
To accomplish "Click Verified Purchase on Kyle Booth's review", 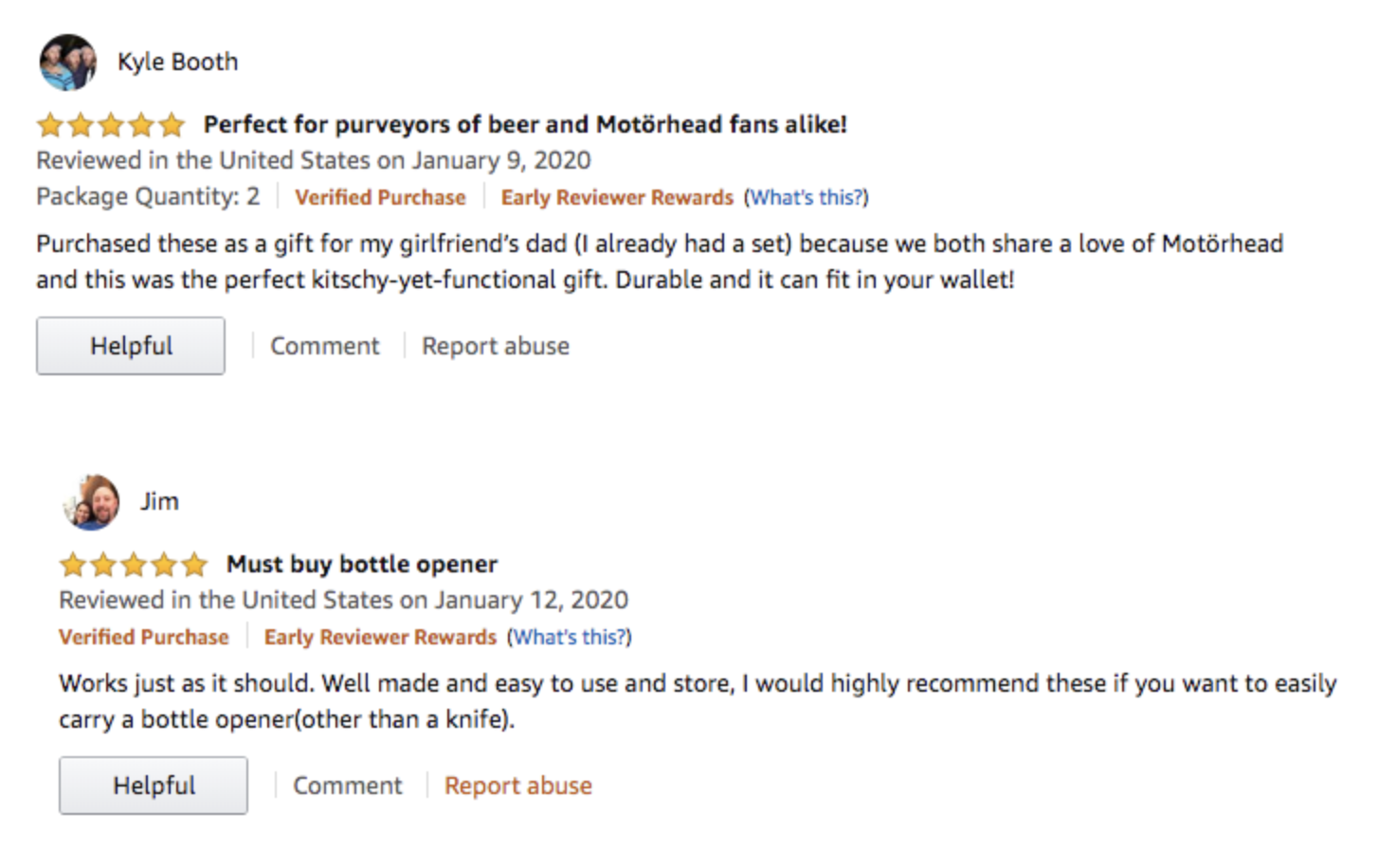I will 380,197.
